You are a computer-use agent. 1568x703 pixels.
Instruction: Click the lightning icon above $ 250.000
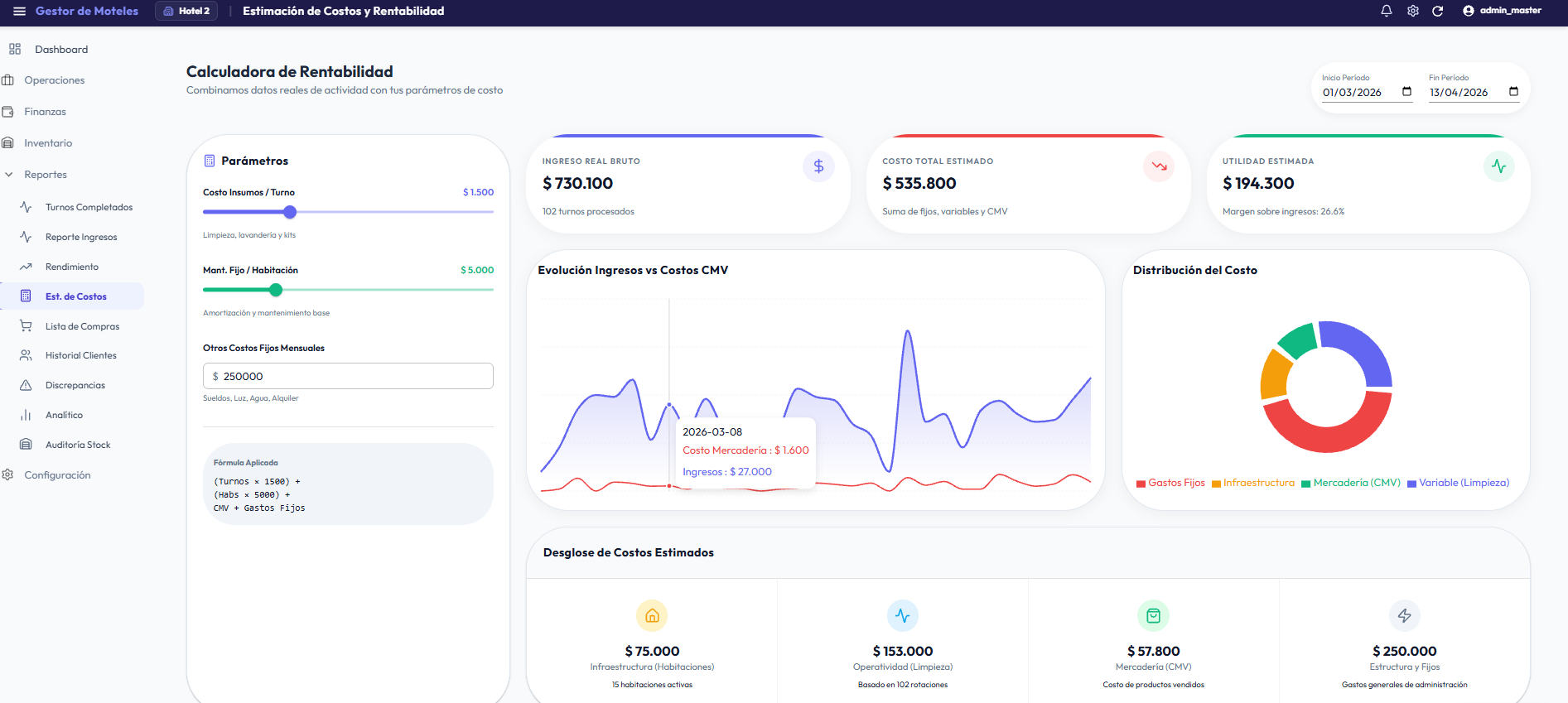pos(1404,615)
